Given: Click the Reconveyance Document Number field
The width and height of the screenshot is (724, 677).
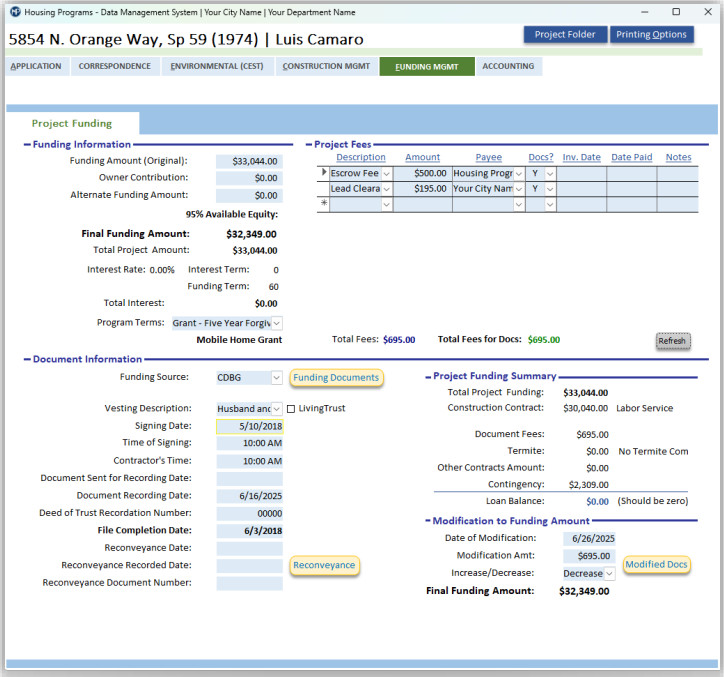Looking at the screenshot, I should pyautogui.click(x=249, y=584).
